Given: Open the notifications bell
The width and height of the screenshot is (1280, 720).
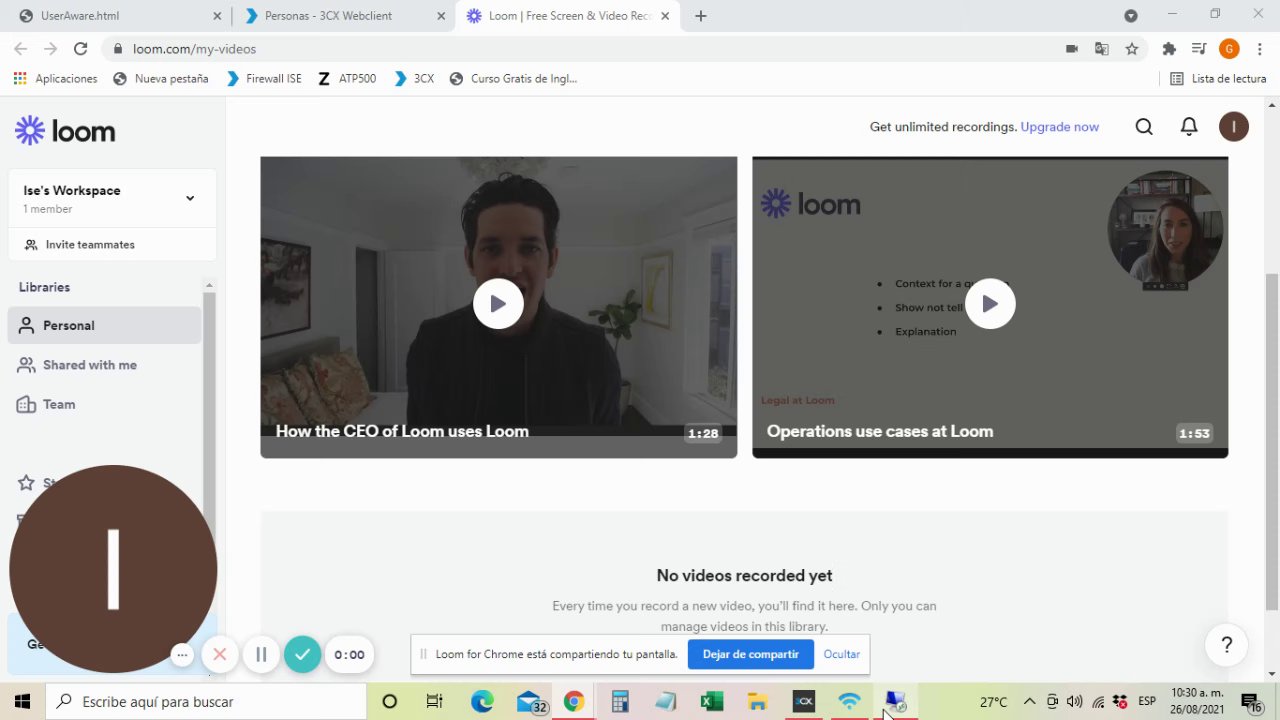Looking at the screenshot, I should point(1189,127).
